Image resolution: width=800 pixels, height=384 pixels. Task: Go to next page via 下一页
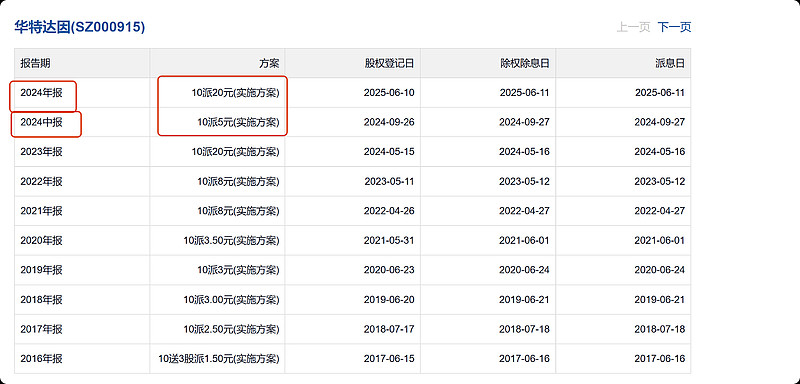pyautogui.click(x=674, y=27)
